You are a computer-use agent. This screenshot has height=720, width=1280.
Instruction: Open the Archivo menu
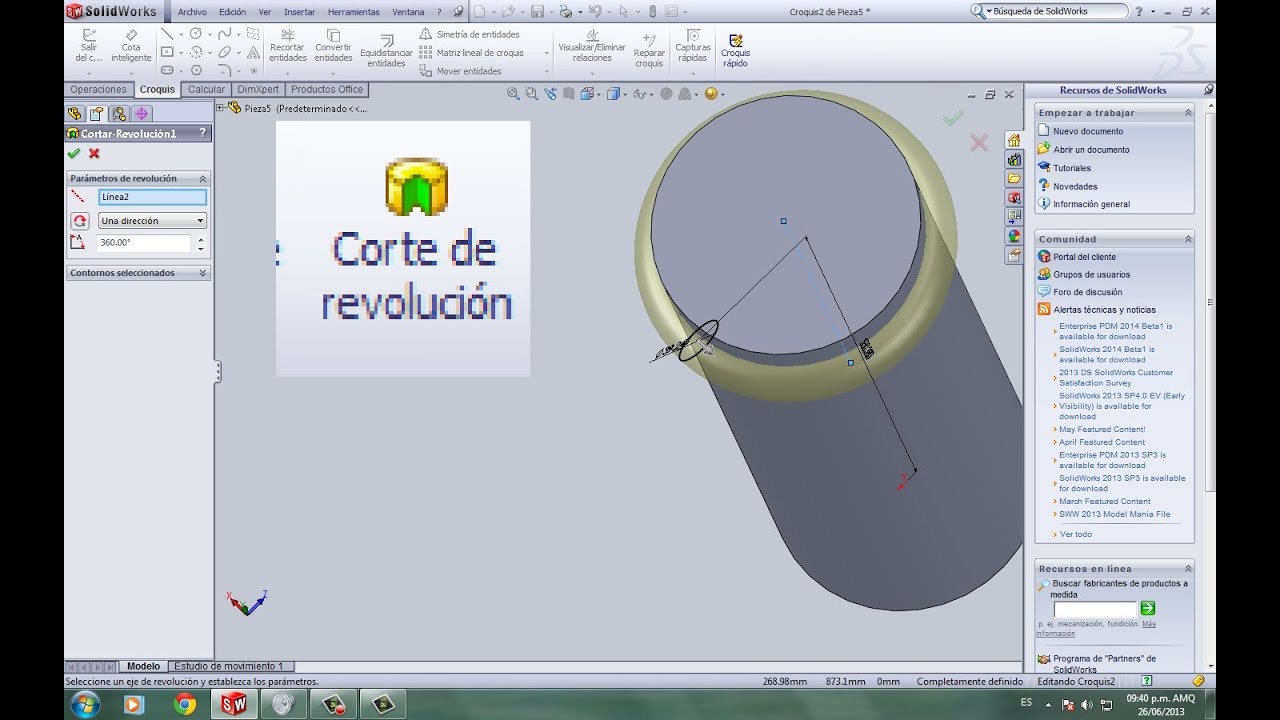click(192, 12)
